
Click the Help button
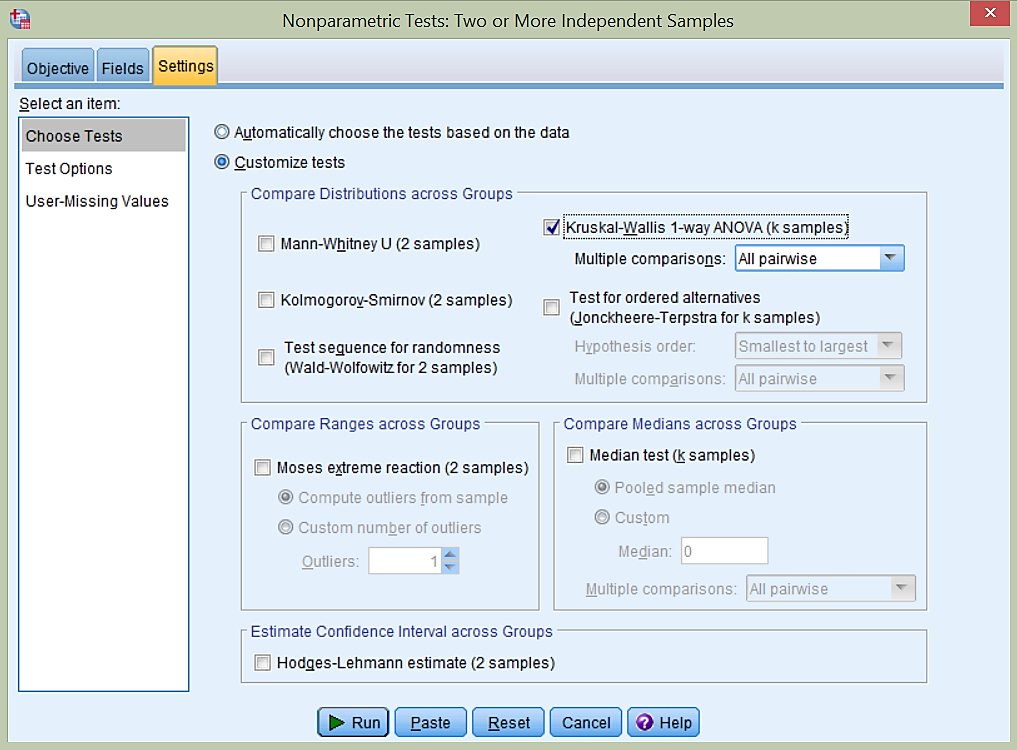(663, 722)
